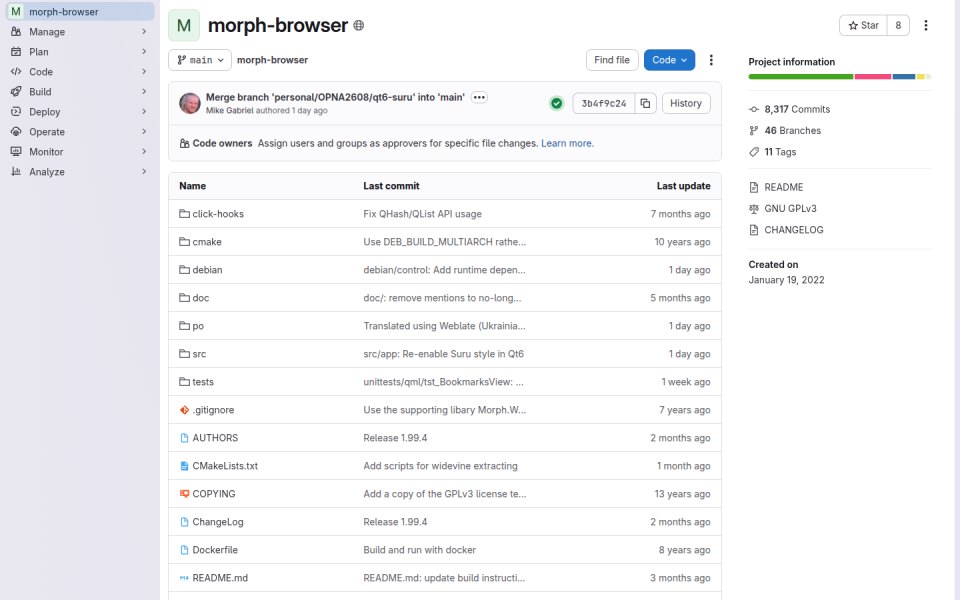Image resolution: width=960 pixels, height=600 pixels.
Task: Open the Plan menu label in the sidebar
Action: click(39, 52)
